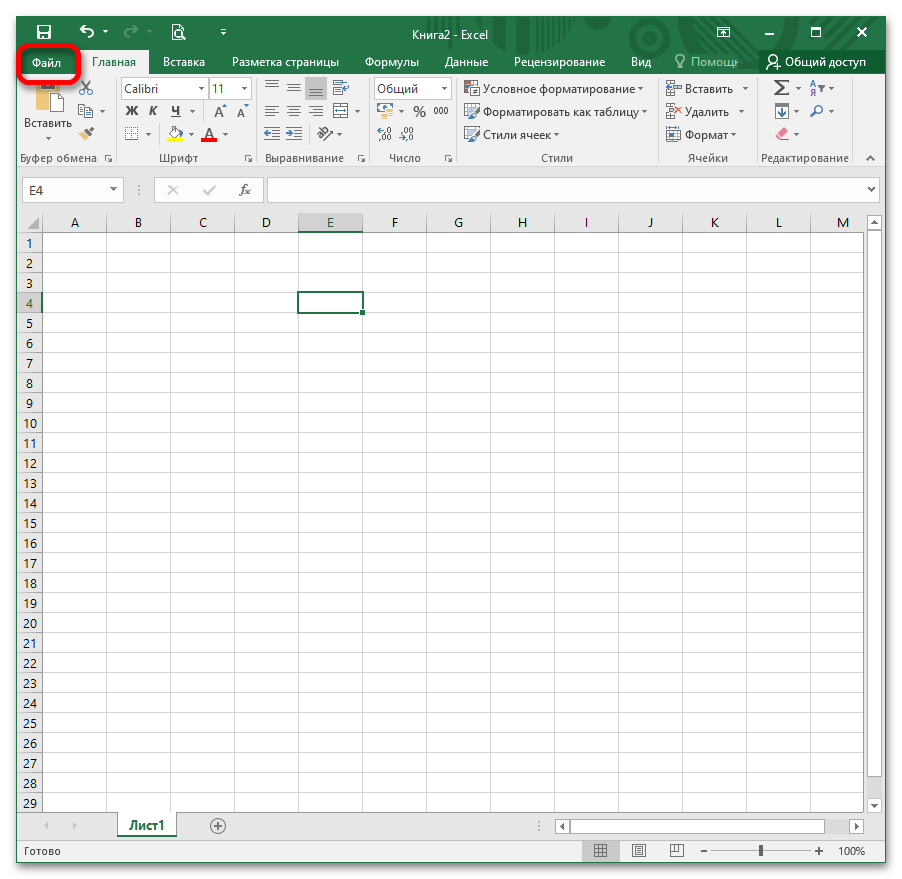Switch to the Вставка tab
Image resolution: width=902 pixels, height=879 pixels.
click(184, 62)
